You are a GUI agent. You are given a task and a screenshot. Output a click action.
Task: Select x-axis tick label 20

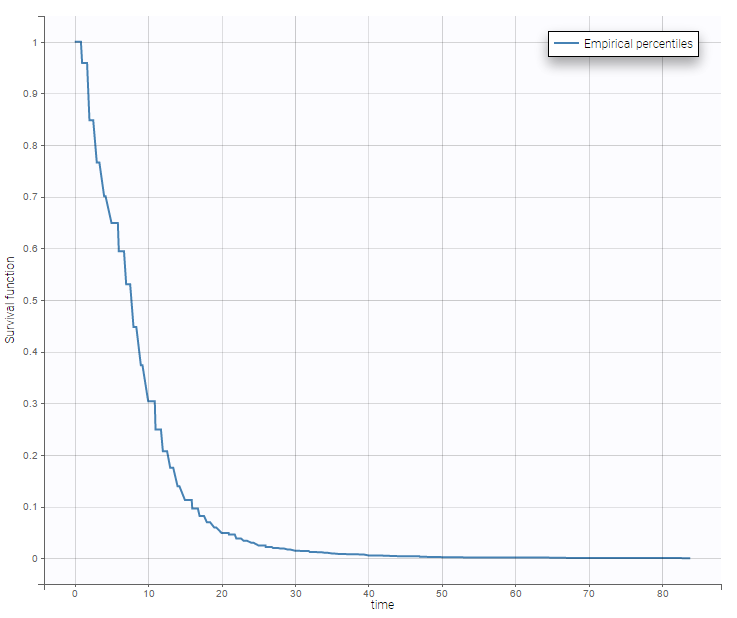coord(221,594)
